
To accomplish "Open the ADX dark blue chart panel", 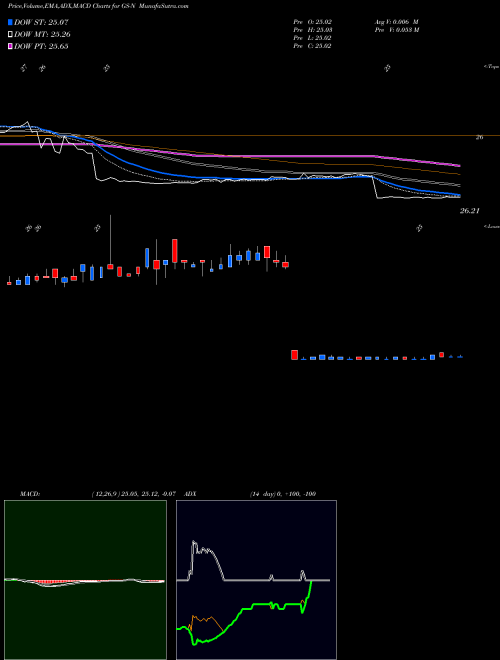I will (x=256, y=580).
